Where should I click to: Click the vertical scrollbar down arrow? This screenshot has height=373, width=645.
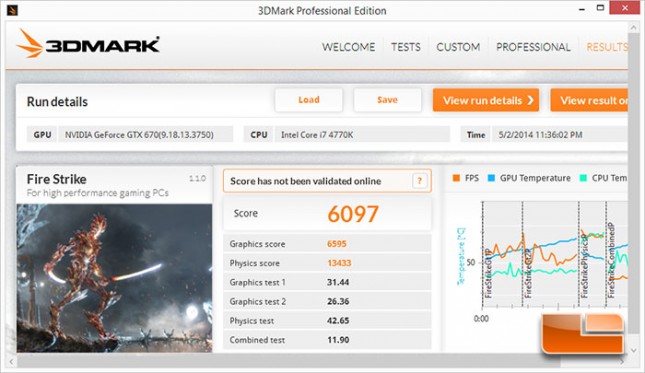pyautogui.click(x=633, y=350)
